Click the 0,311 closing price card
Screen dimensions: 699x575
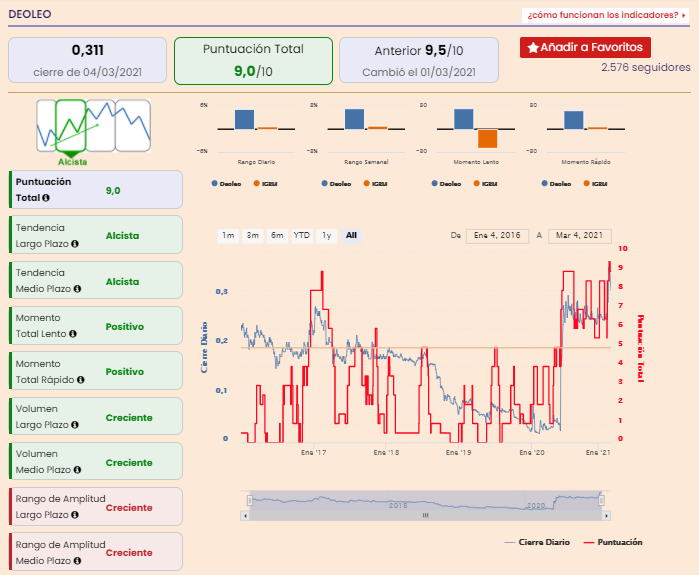tap(87, 60)
